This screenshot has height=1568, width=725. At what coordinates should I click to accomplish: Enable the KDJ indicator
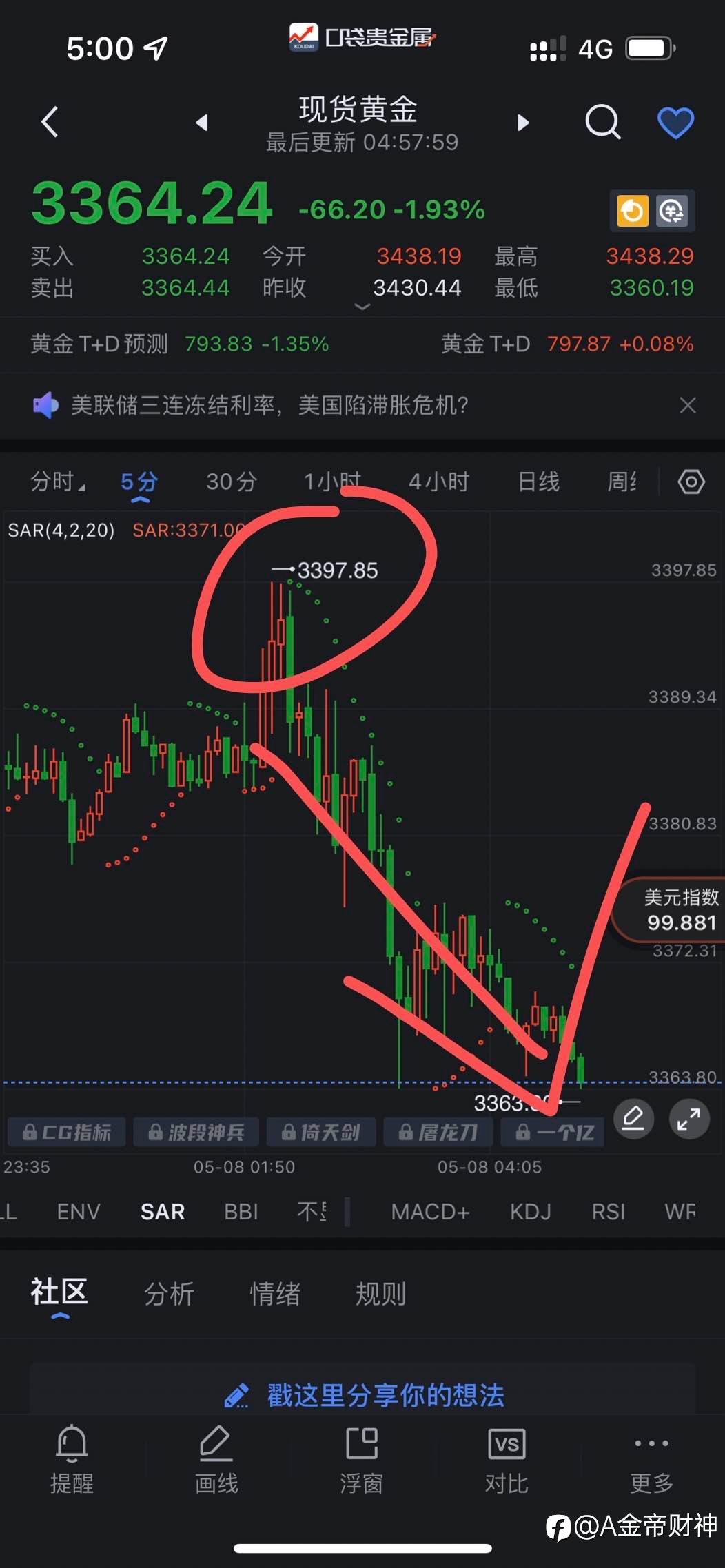coord(530,1212)
